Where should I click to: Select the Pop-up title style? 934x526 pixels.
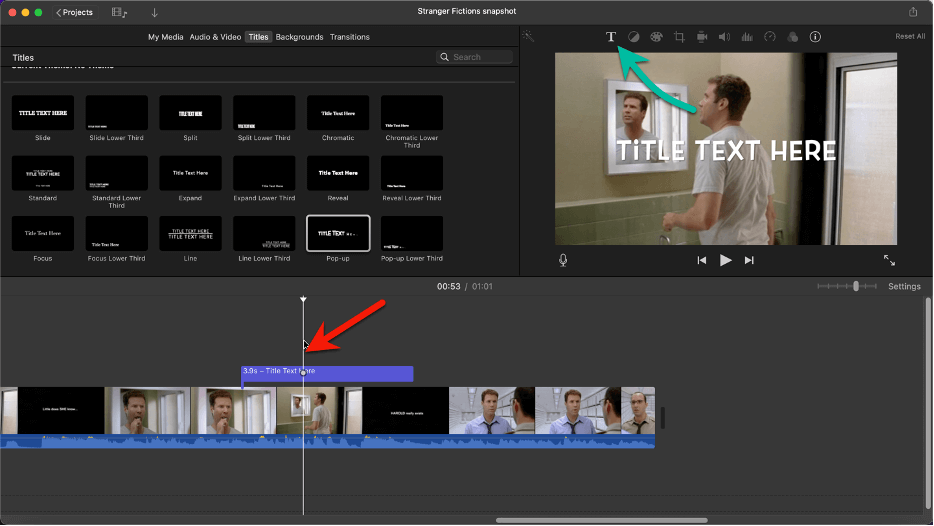coord(338,234)
